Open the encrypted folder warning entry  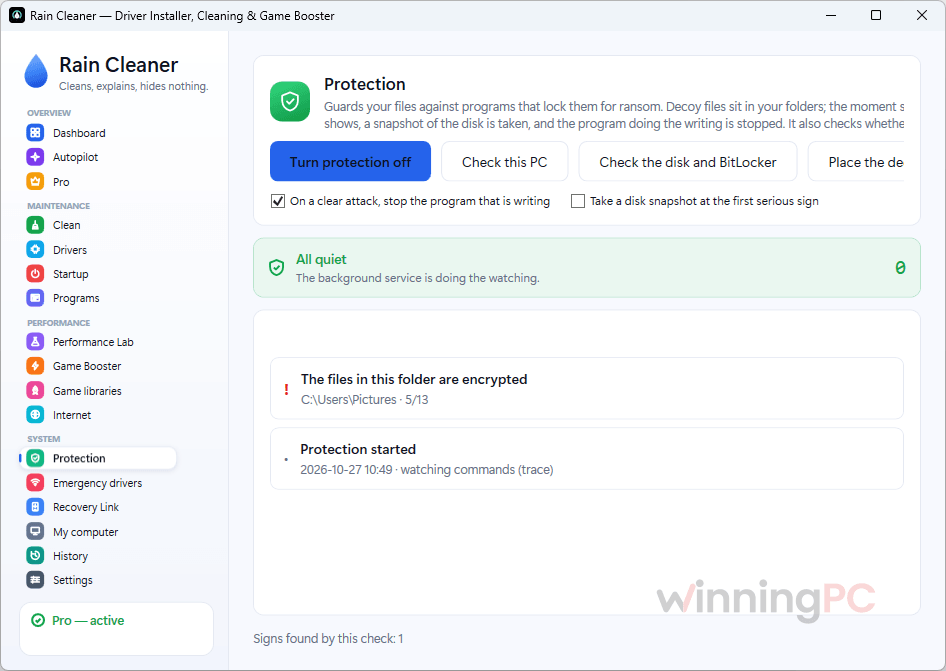[x=586, y=389]
